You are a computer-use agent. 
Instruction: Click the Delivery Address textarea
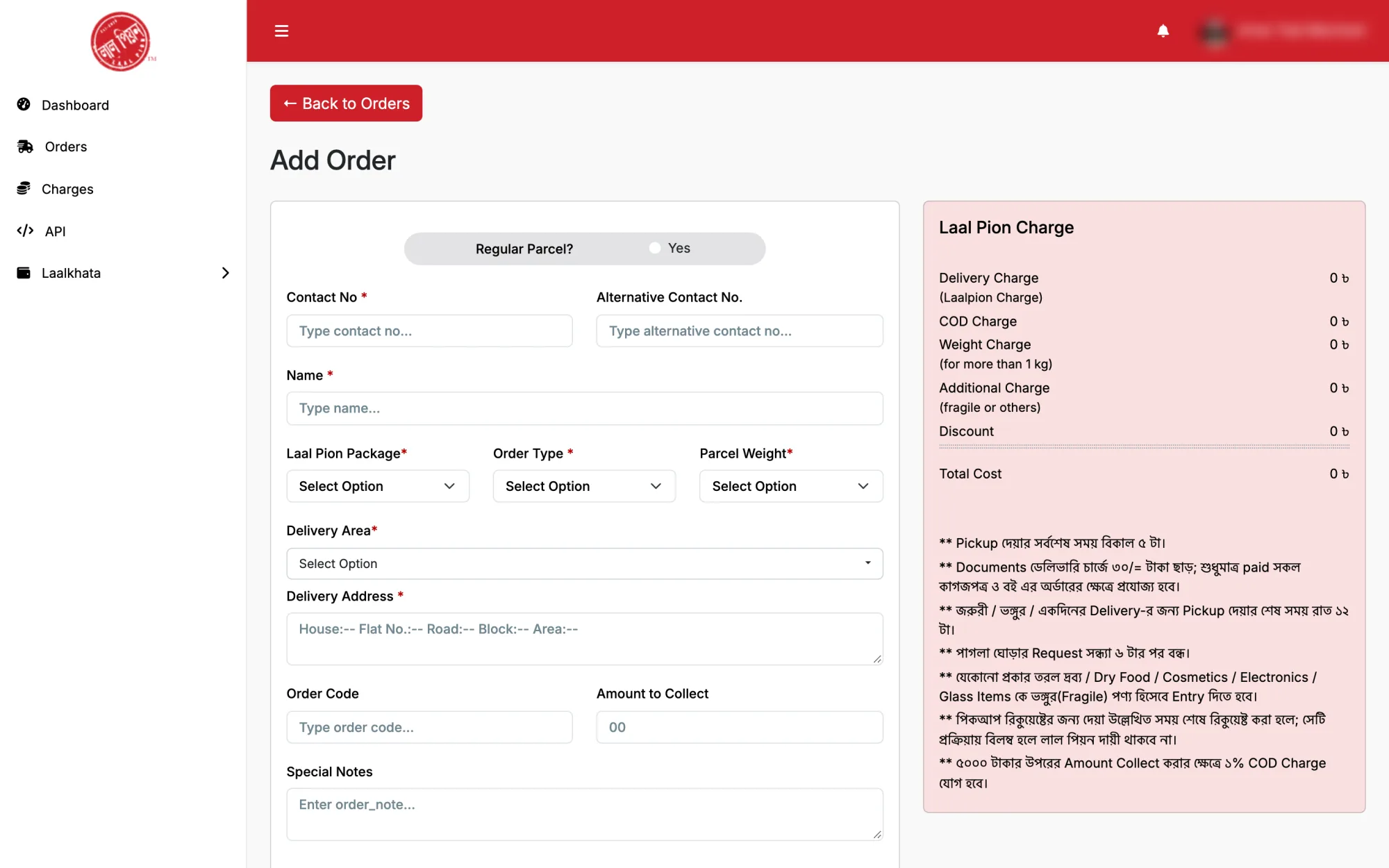585,639
